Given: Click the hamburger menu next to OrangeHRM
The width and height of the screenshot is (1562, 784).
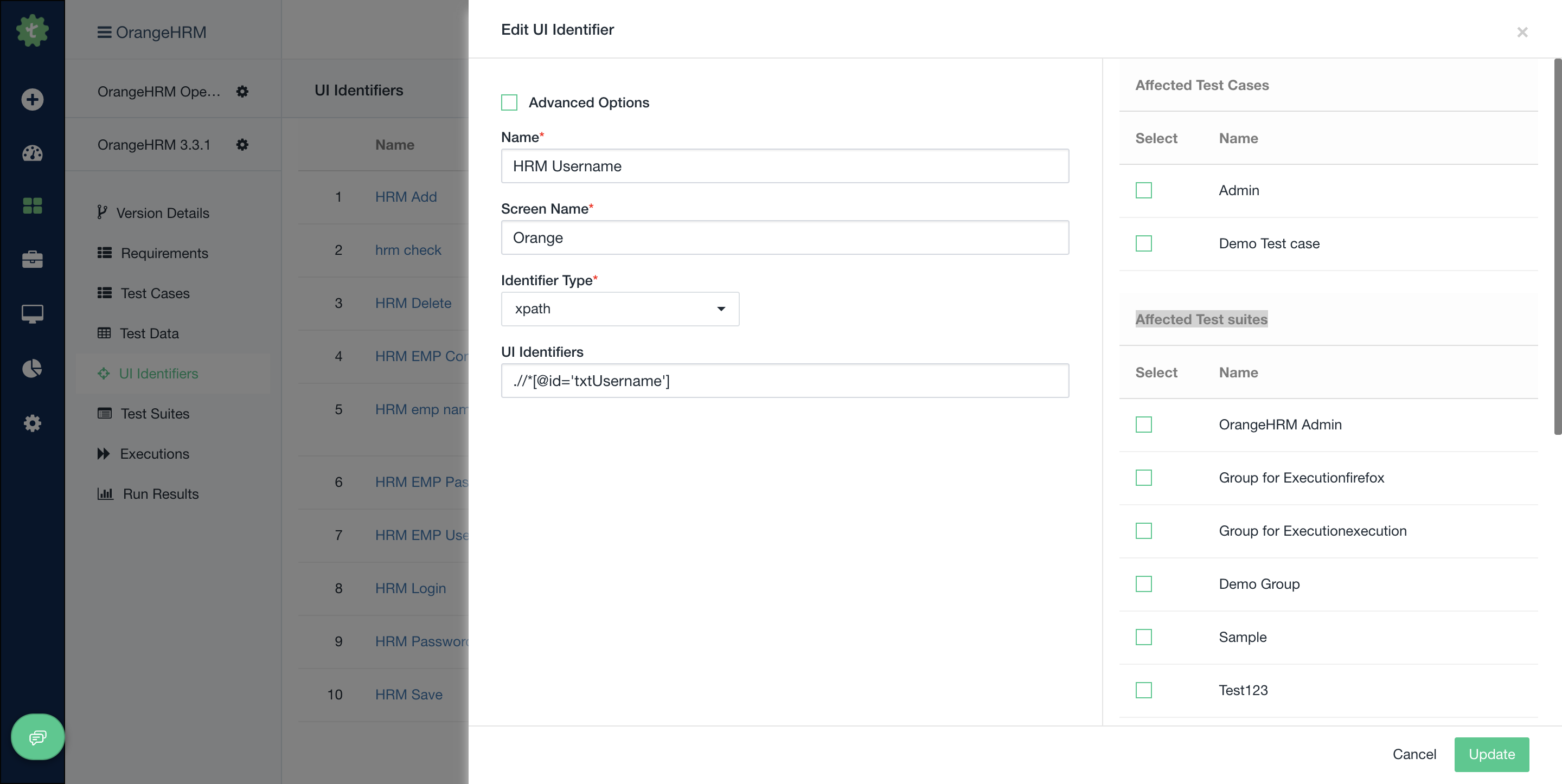Looking at the screenshot, I should pos(104,32).
